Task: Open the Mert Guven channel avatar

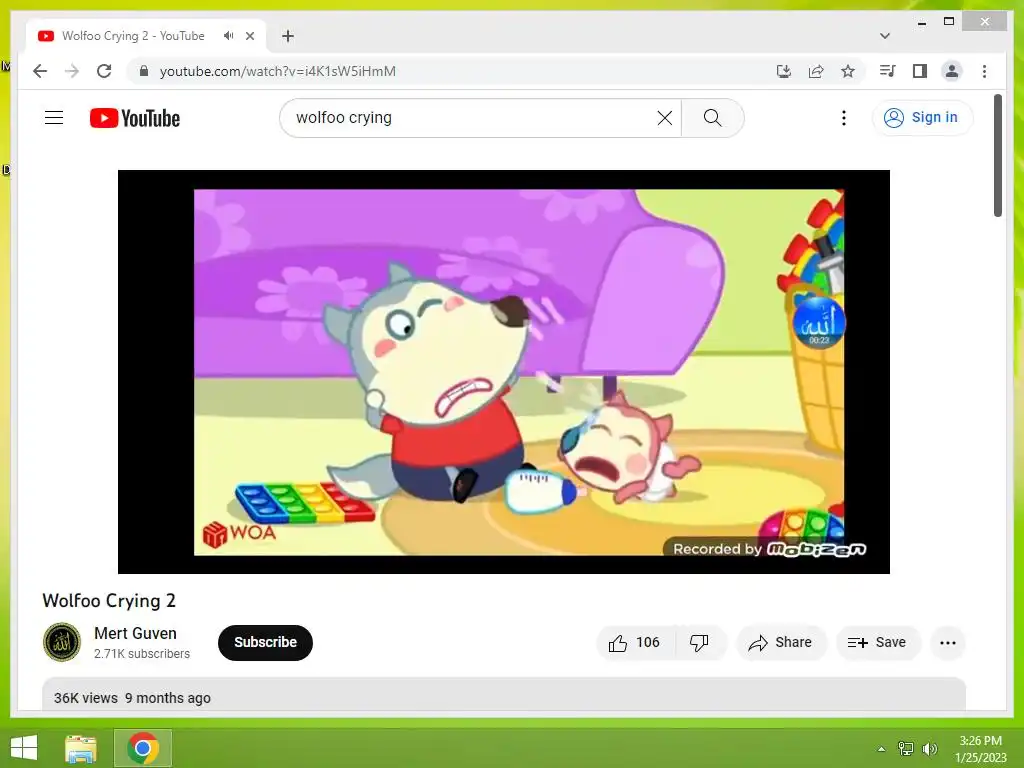Action: click(62, 642)
